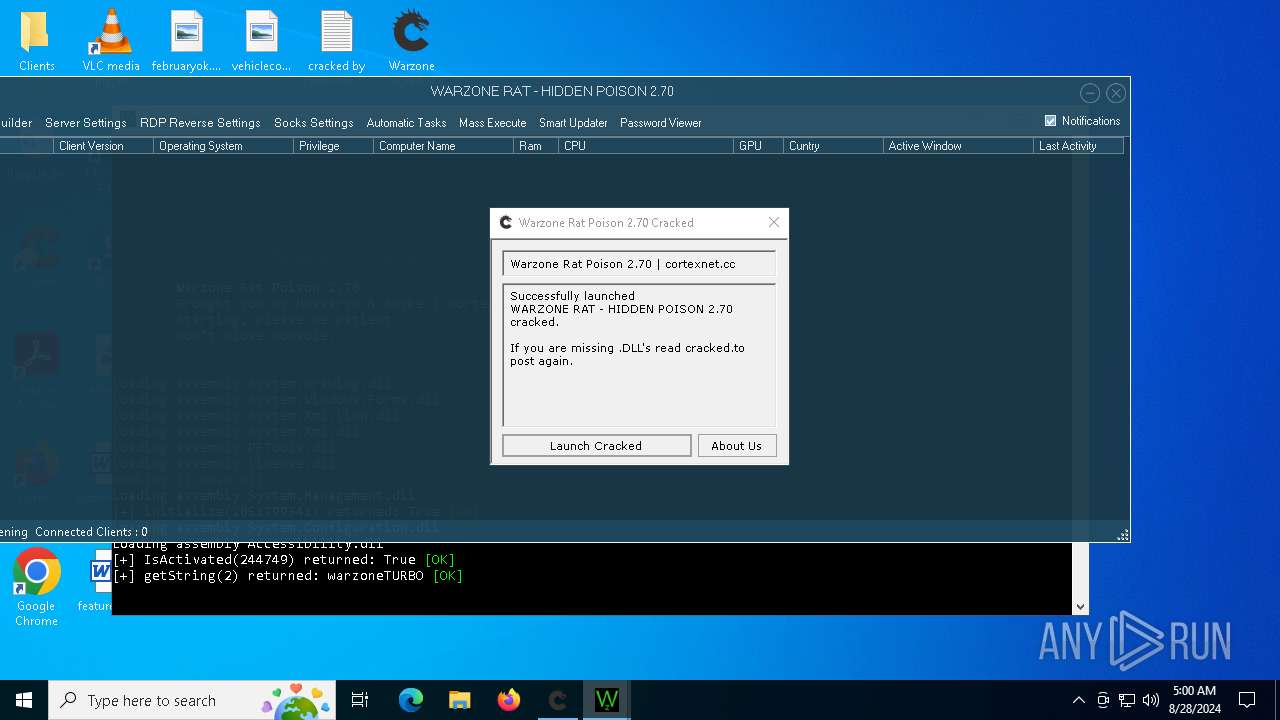The width and height of the screenshot is (1280, 720).
Task: Sort by the Last Activity column
Action: click(x=1079, y=146)
